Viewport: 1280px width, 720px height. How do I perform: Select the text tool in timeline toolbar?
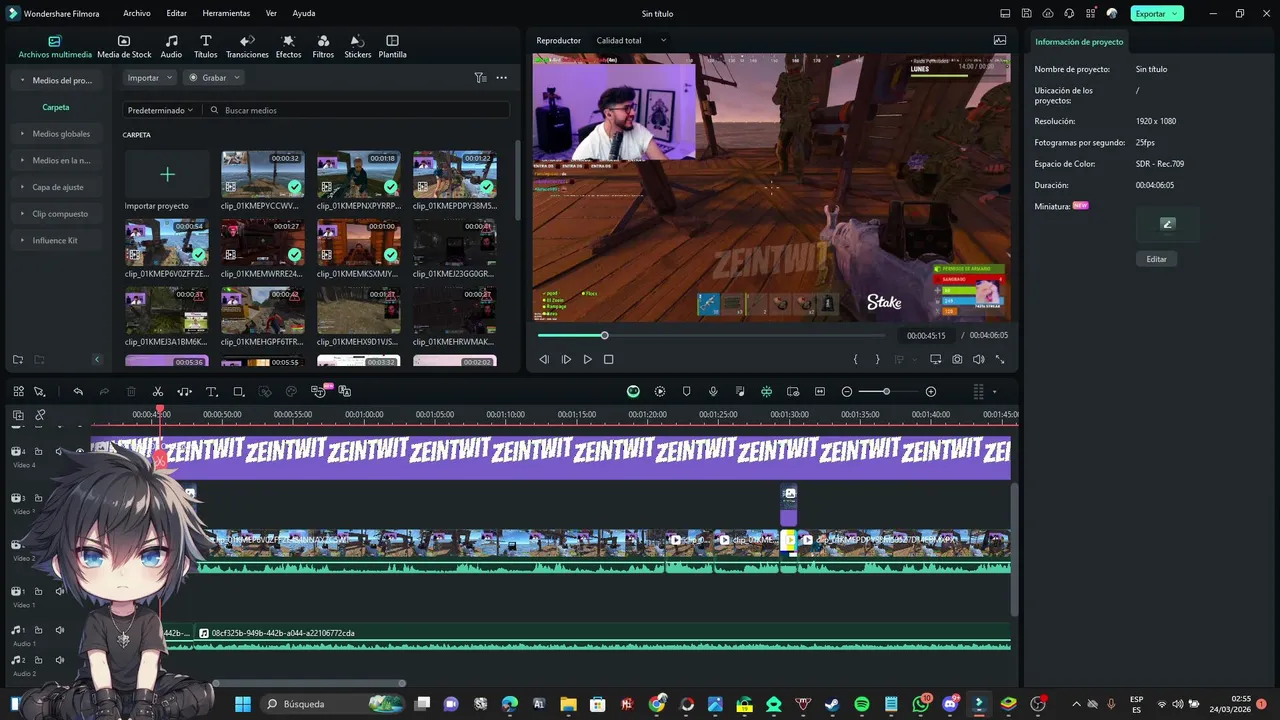[x=212, y=392]
